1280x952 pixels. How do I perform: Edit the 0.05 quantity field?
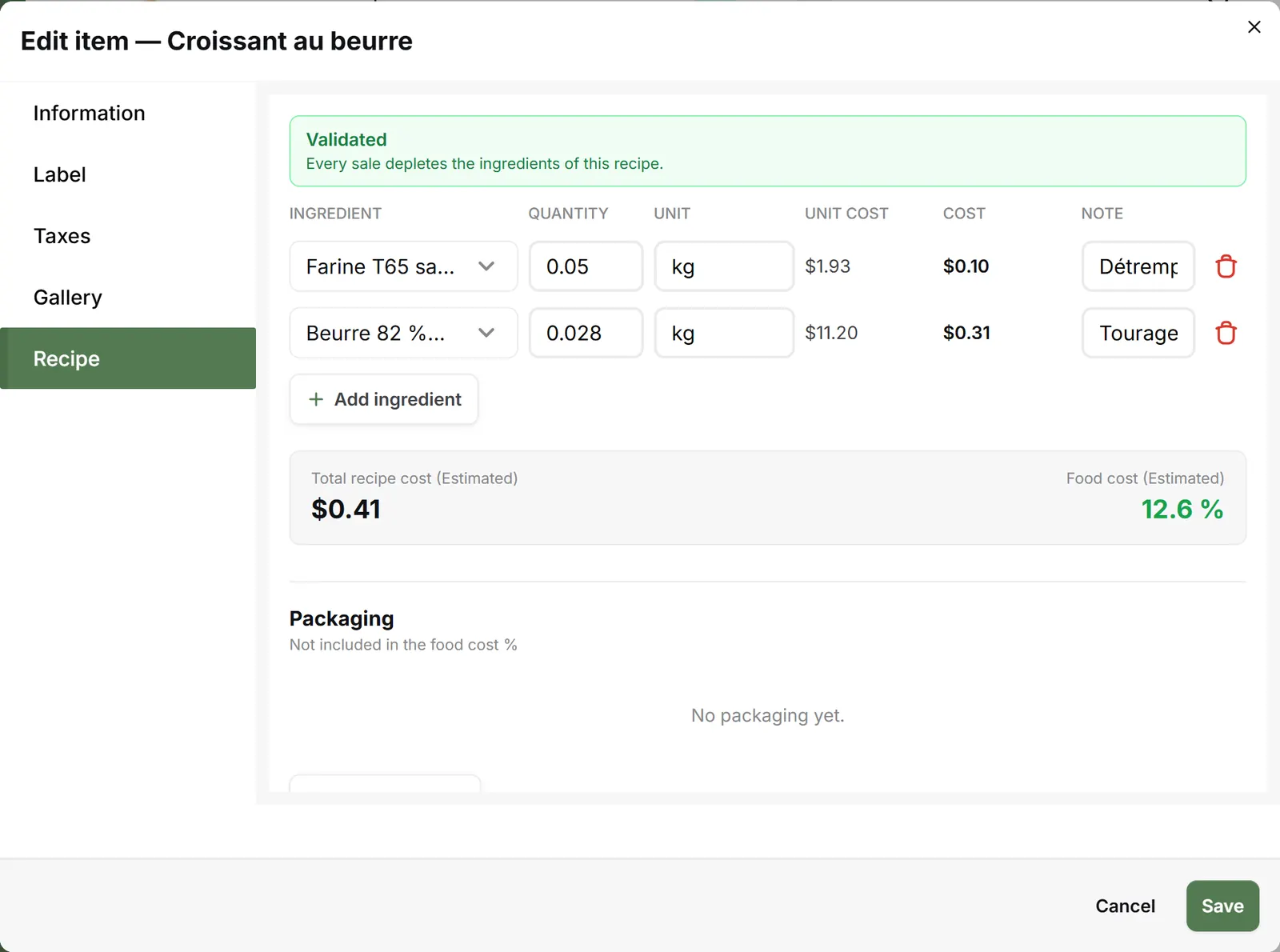tap(586, 266)
